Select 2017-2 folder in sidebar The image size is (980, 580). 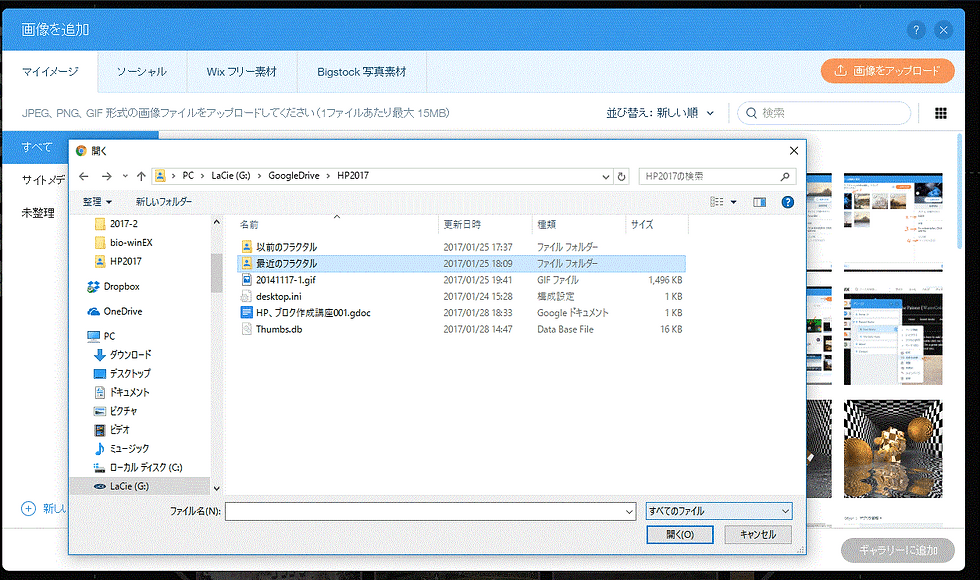[x=116, y=224]
